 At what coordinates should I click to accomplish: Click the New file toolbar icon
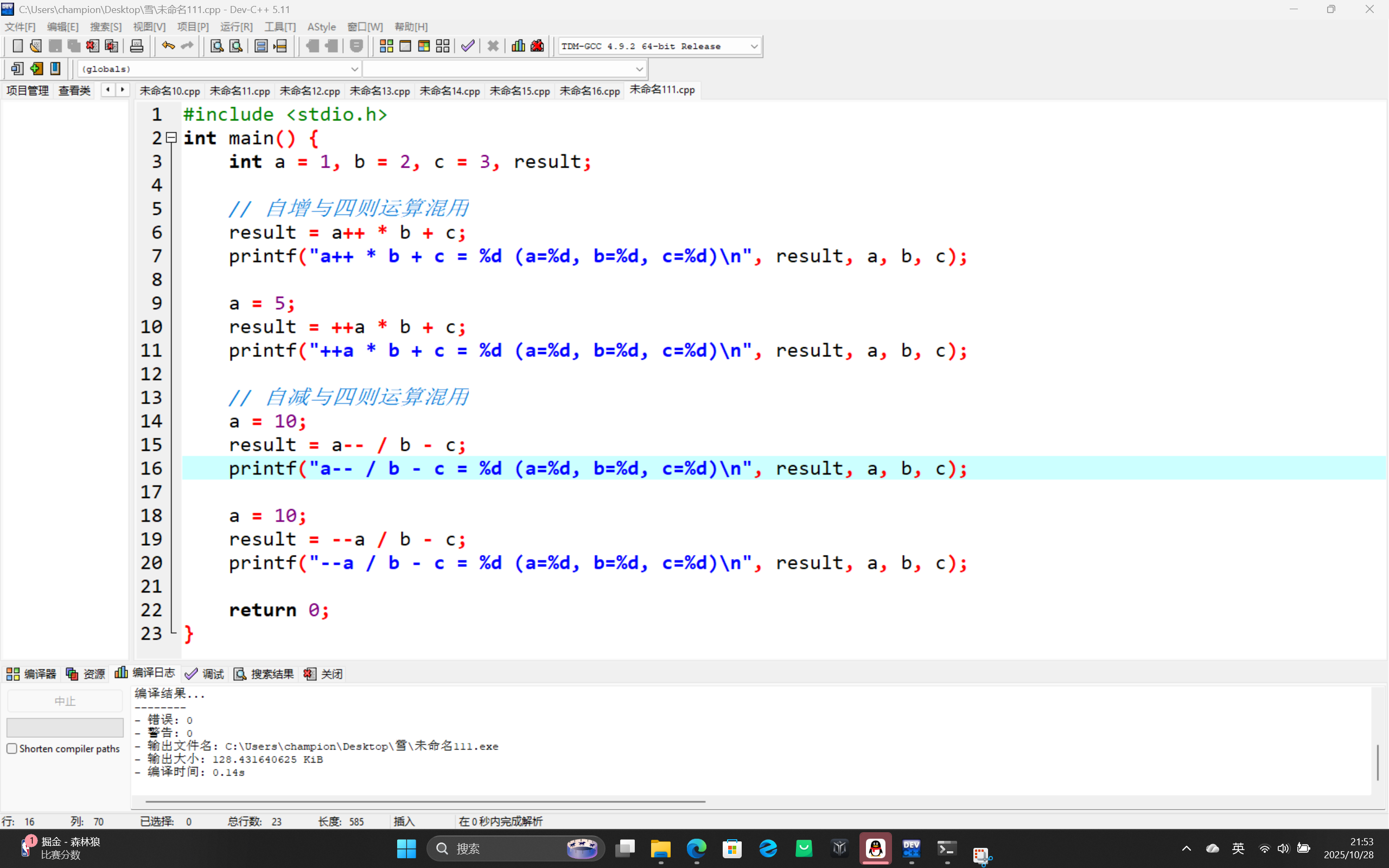(17, 46)
